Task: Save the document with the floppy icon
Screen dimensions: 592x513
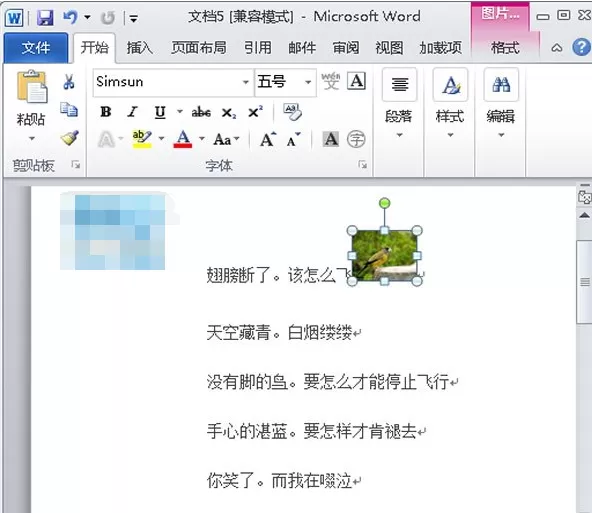Action: coord(45,17)
